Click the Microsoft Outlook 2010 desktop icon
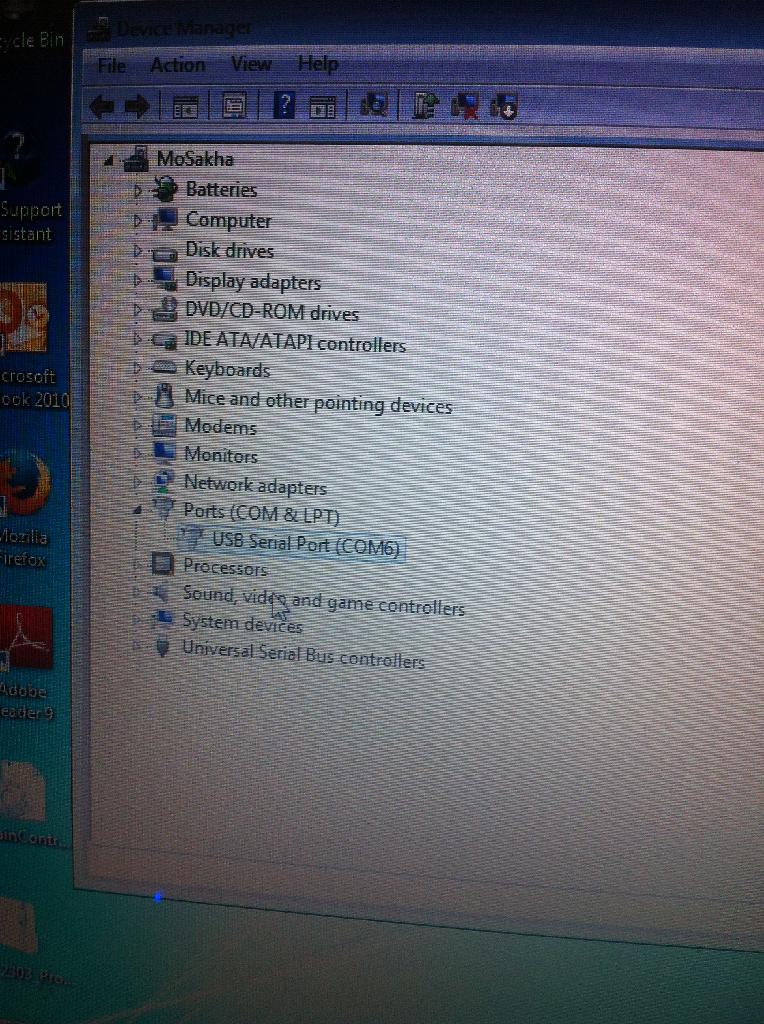Screen dimensions: 764x1024 (x=24, y=318)
